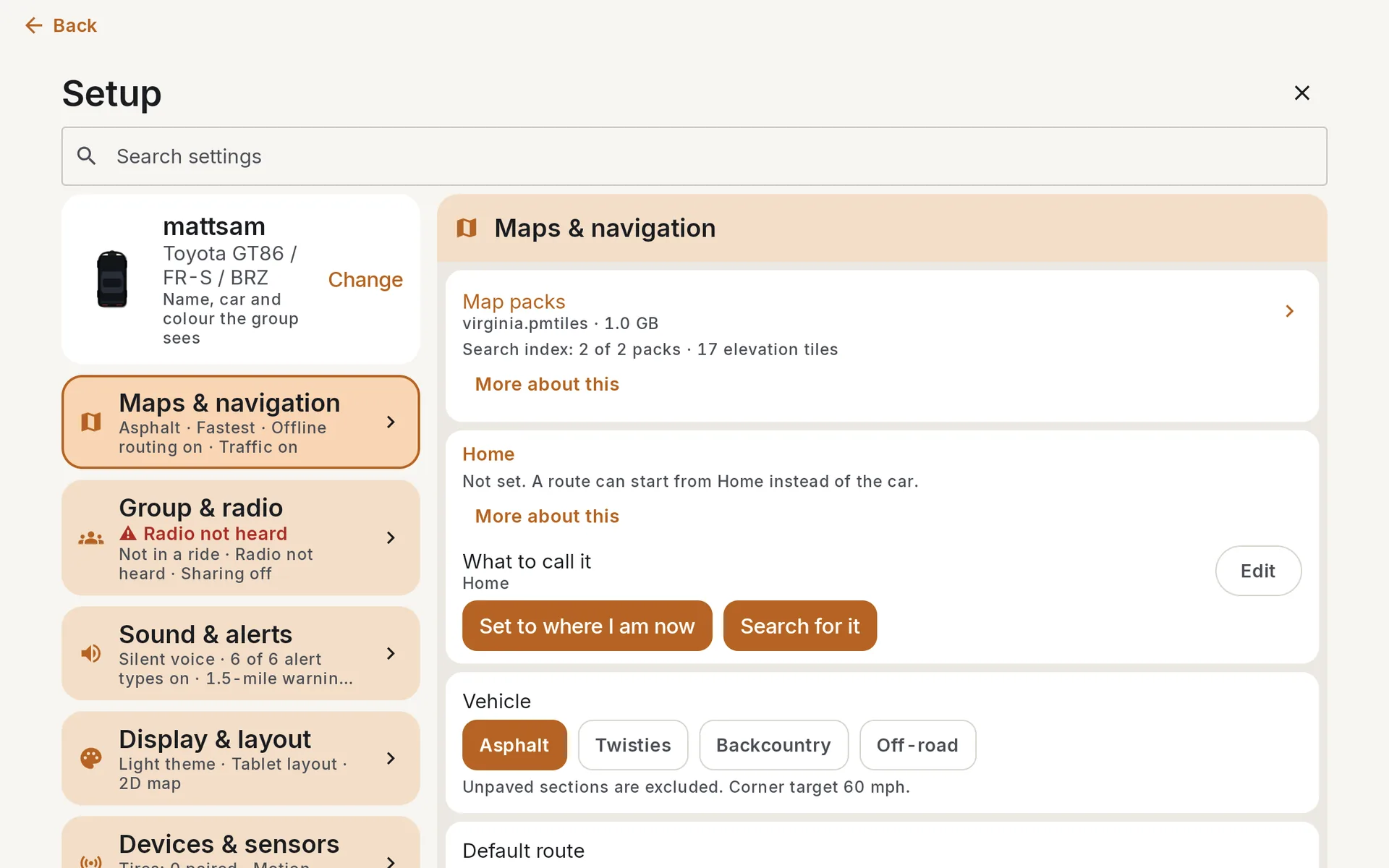1389x868 pixels.
Task: Expand Sound & alerts sidebar chevron
Action: (391, 653)
